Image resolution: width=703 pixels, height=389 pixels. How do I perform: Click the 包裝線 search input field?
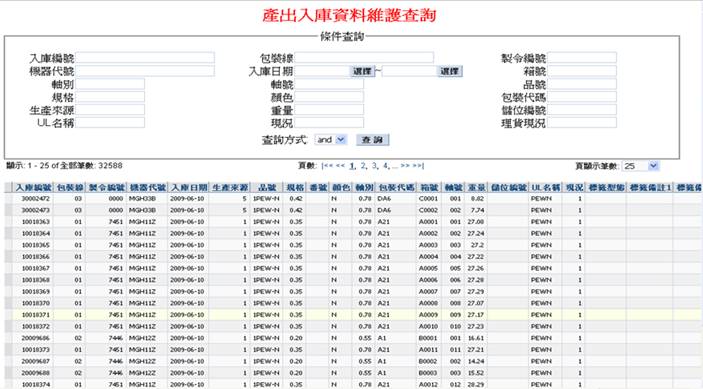[364, 58]
